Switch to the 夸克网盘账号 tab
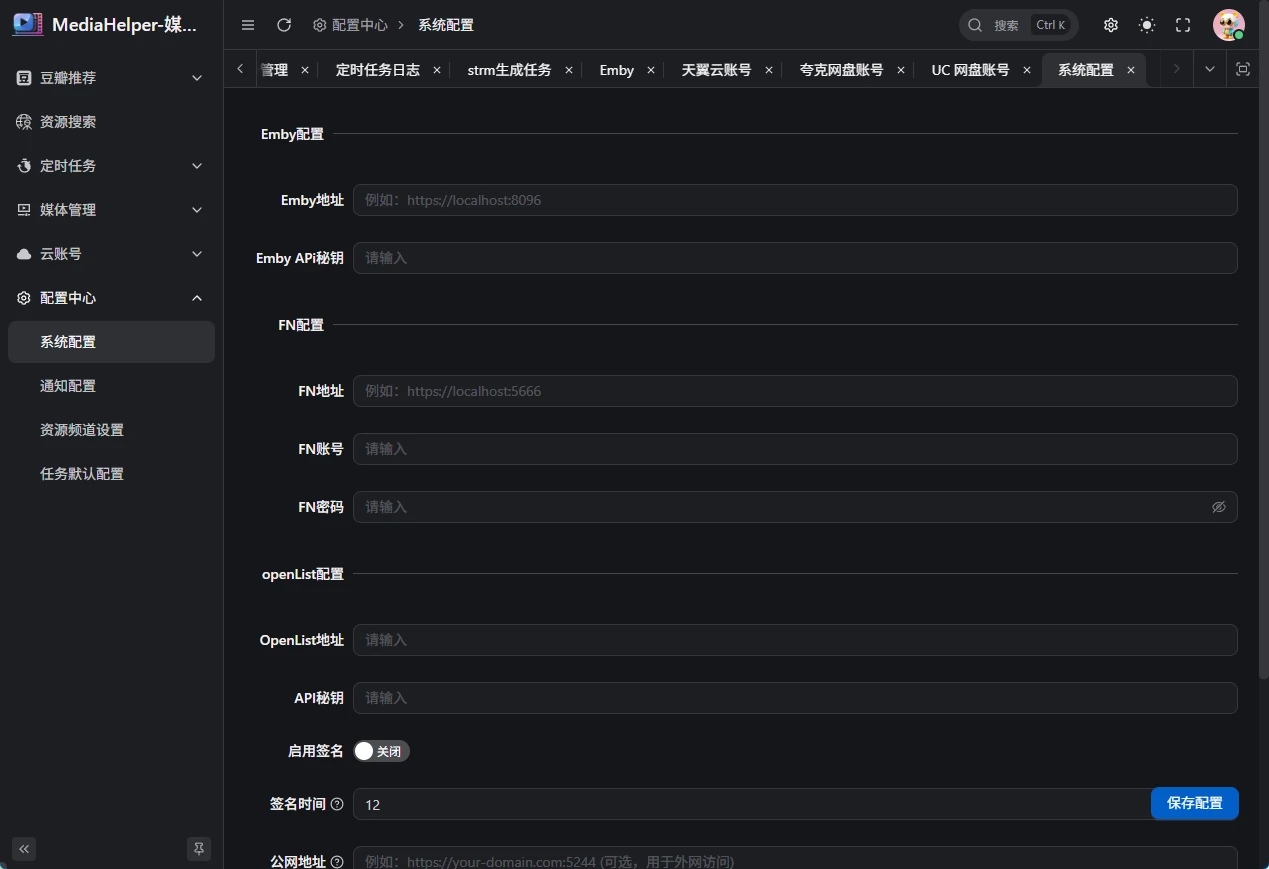This screenshot has height=869, width=1269. pos(841,70)
